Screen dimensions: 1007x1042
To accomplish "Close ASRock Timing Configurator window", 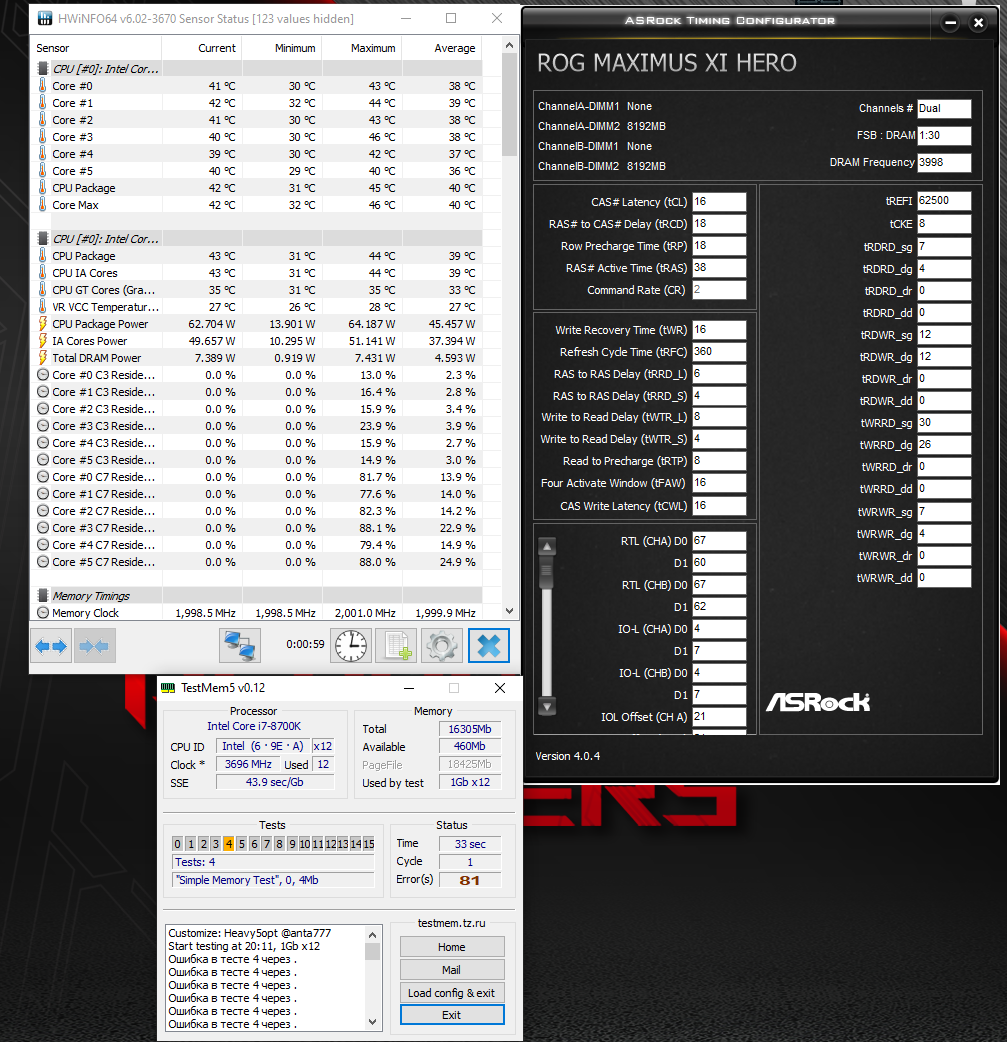I will (x=978, y=23).
